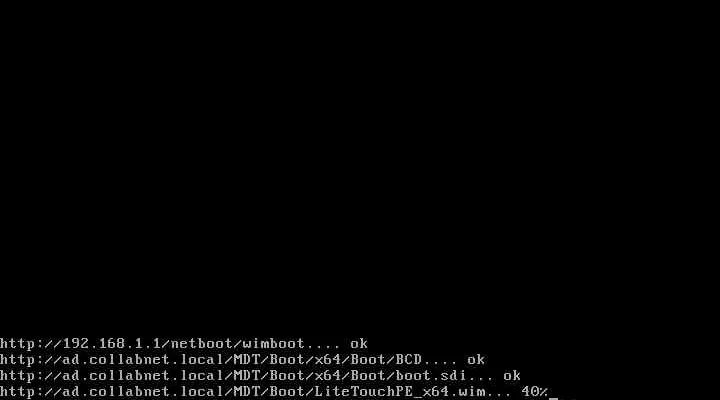Click x64 path segment in boot.sdi line
720x400 pixels.
click(328, 376)
